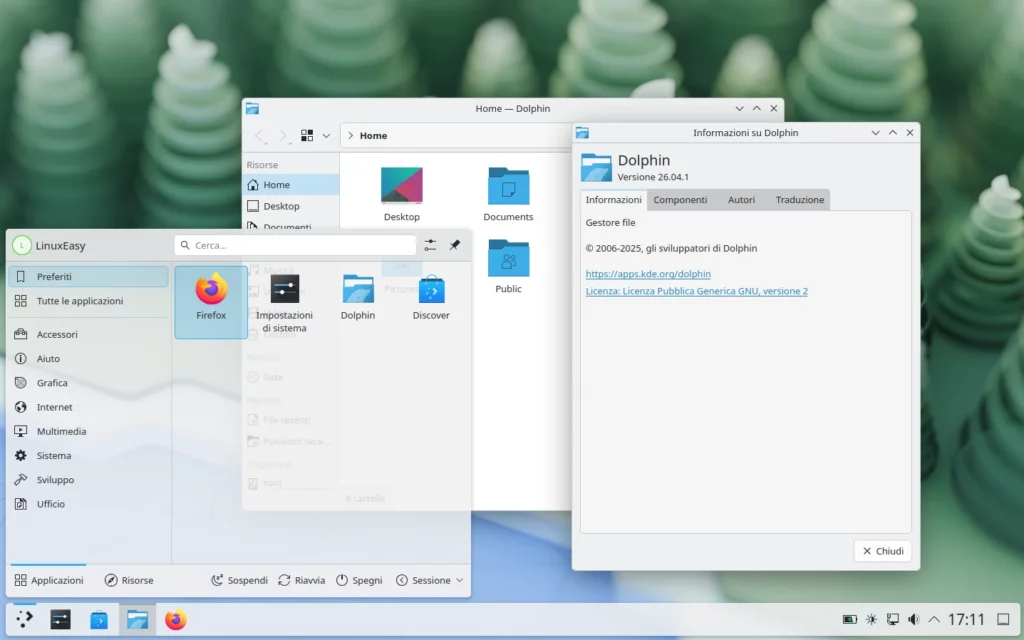Open the Aiuto category

click(89, 359)
